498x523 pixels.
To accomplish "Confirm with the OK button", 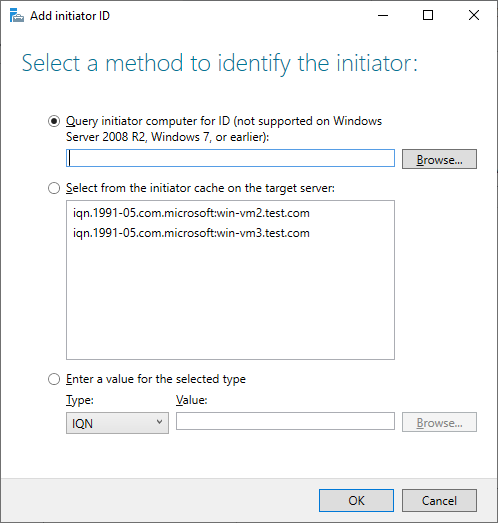I will coord(356,500).
